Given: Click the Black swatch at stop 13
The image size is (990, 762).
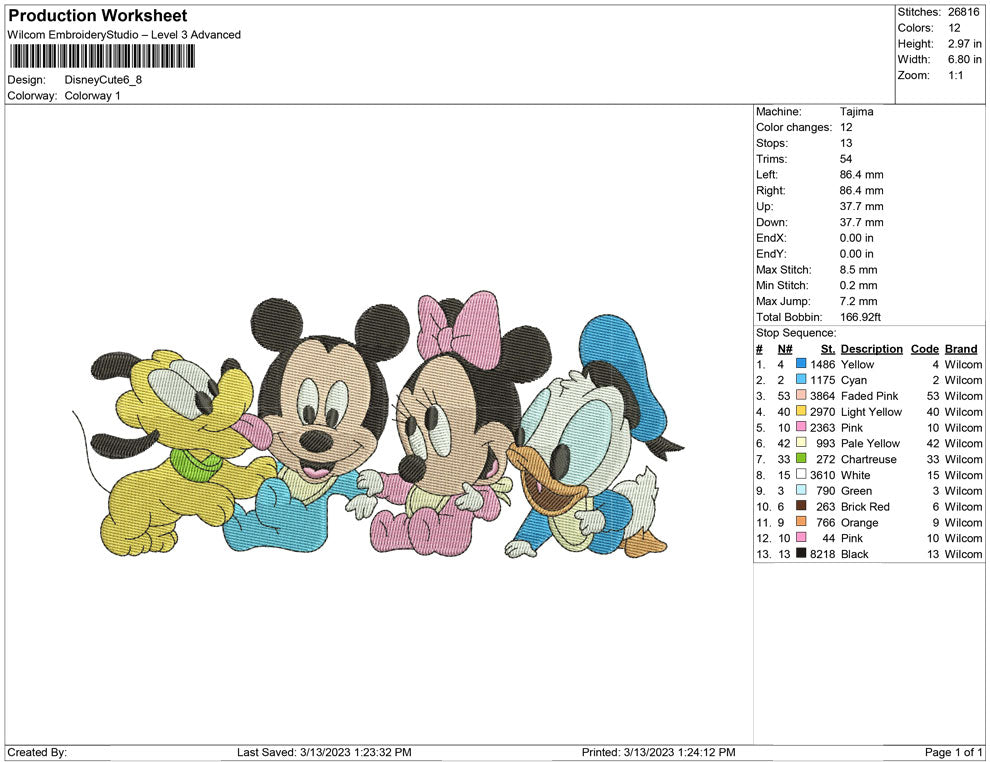Looking at the screenshot, I should point(799,554).
